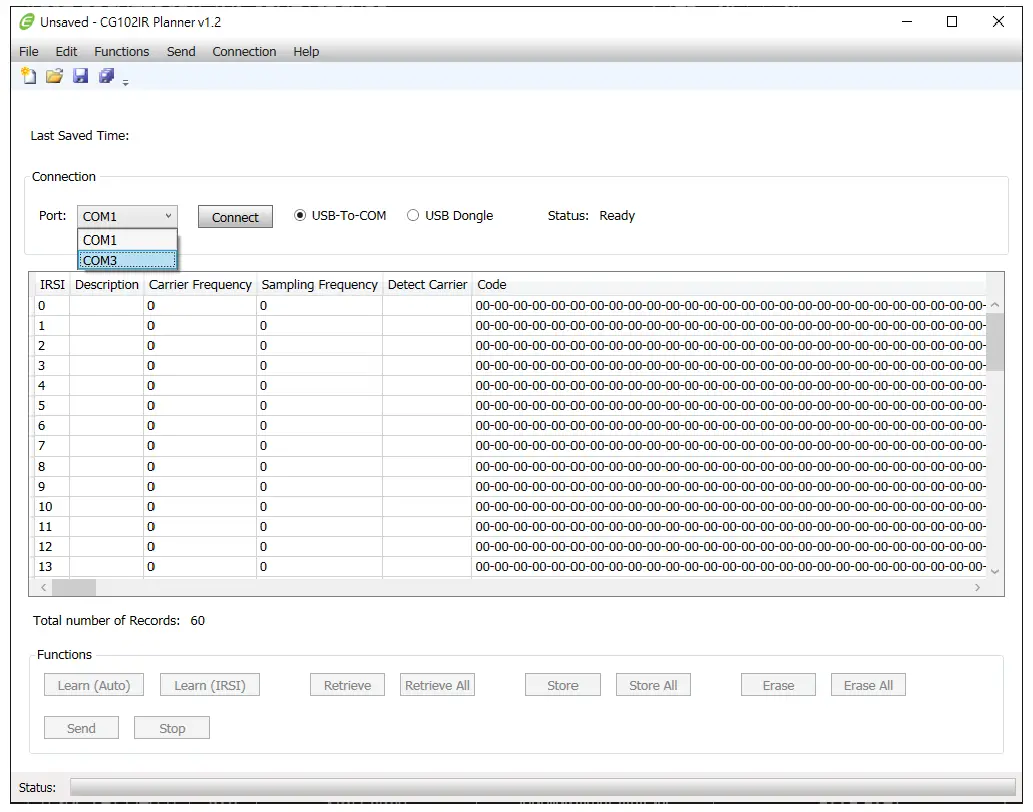Click the bottom Status progress bar
This screenshot has width=1033, height=812.
[543, 787]
